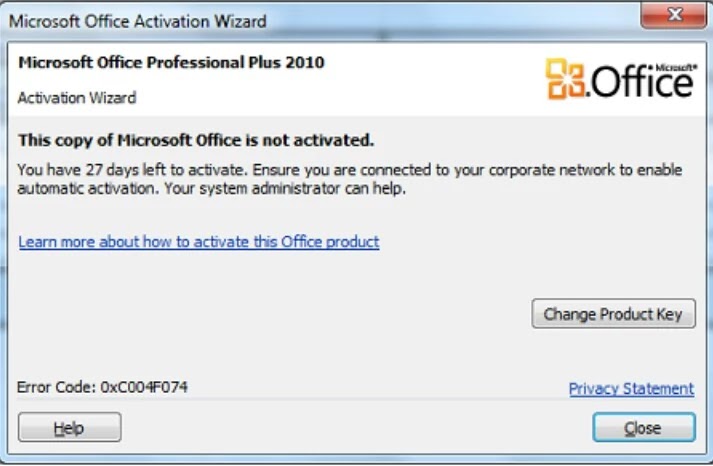Viewport: 713px width, 466px height.
Task: Click the bold 'not activated' warning message
Action: tap(196, 139)
